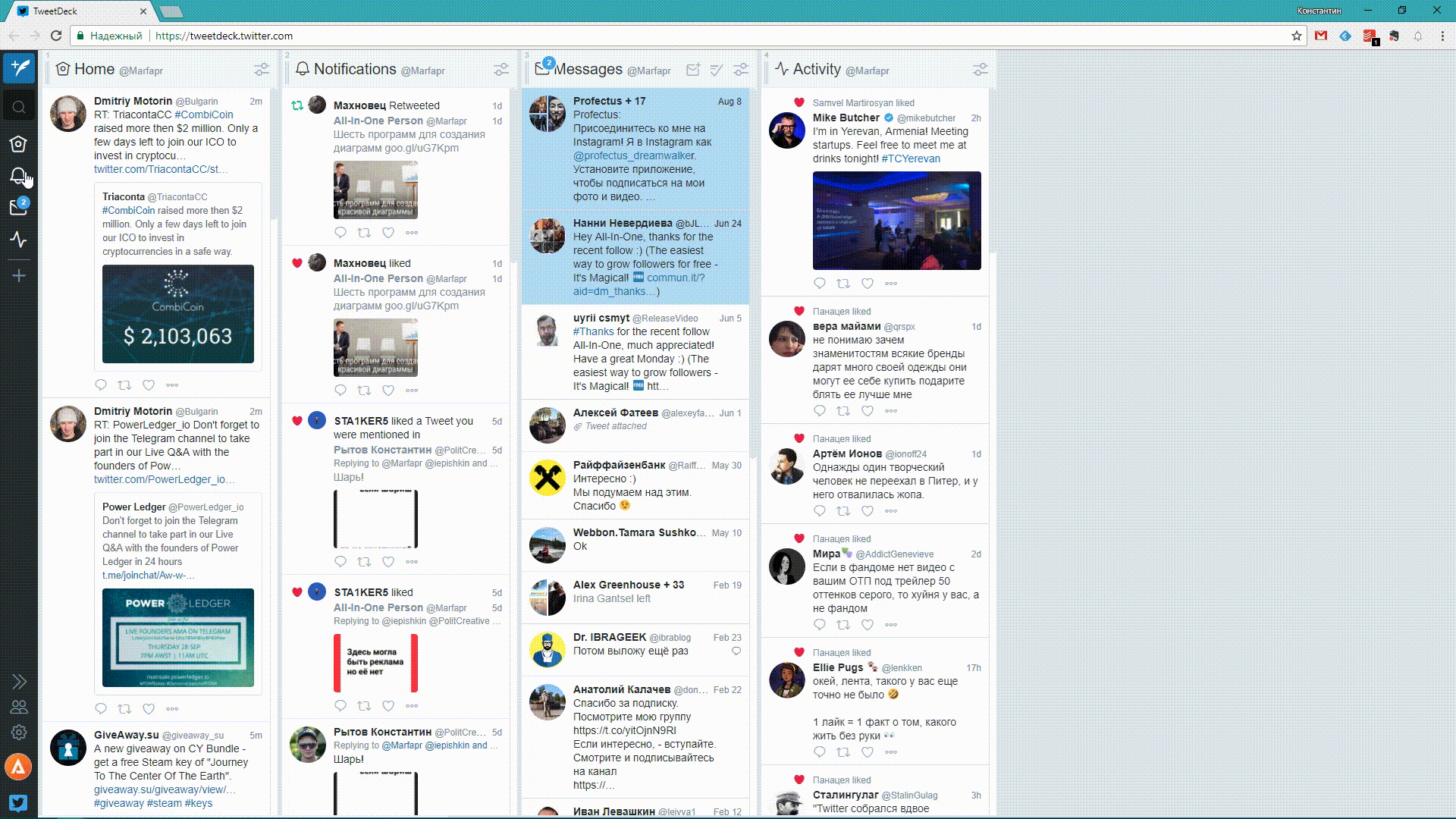Reply to the STA1KER5 liked notification tweet

click(x=340, y=706)
